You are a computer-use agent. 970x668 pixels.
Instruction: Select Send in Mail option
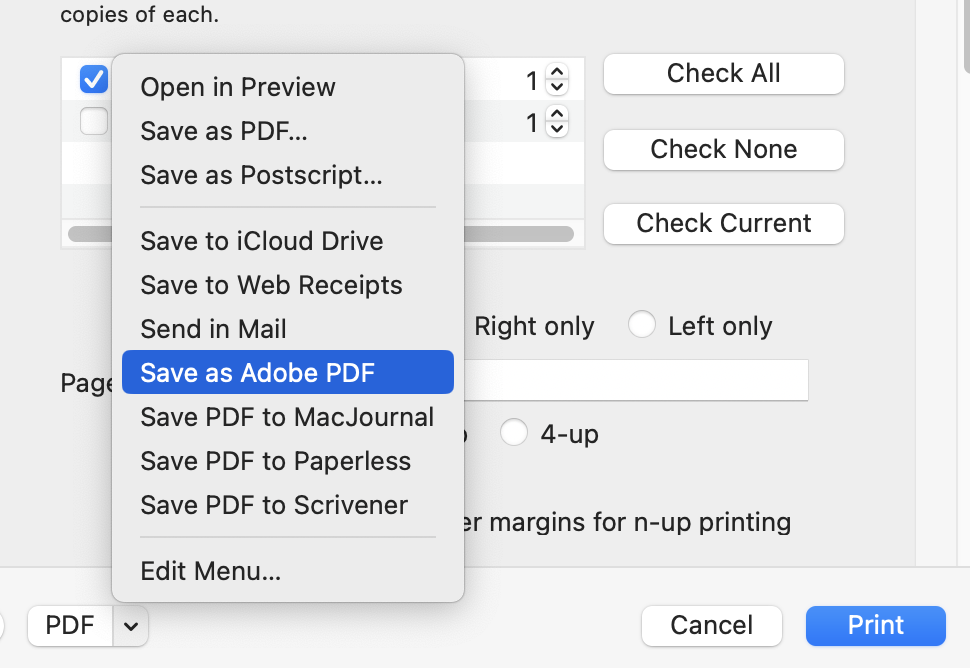[x=214, y=329]
